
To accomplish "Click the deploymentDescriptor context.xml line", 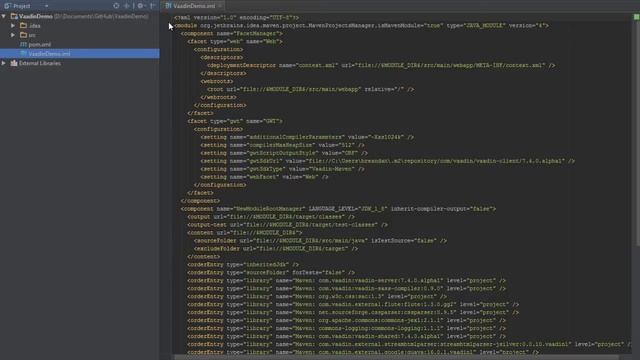I will pos(381,65).
